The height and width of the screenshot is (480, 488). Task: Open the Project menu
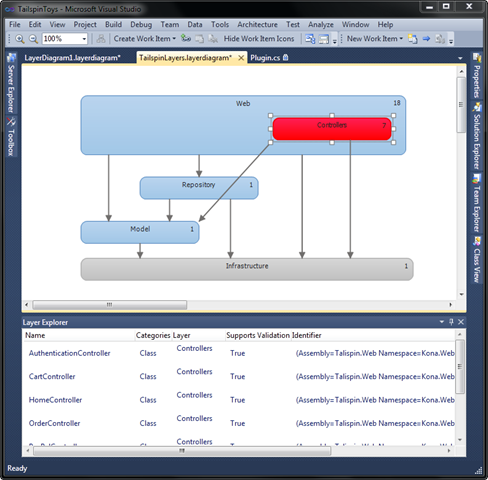tap(85, 24)
